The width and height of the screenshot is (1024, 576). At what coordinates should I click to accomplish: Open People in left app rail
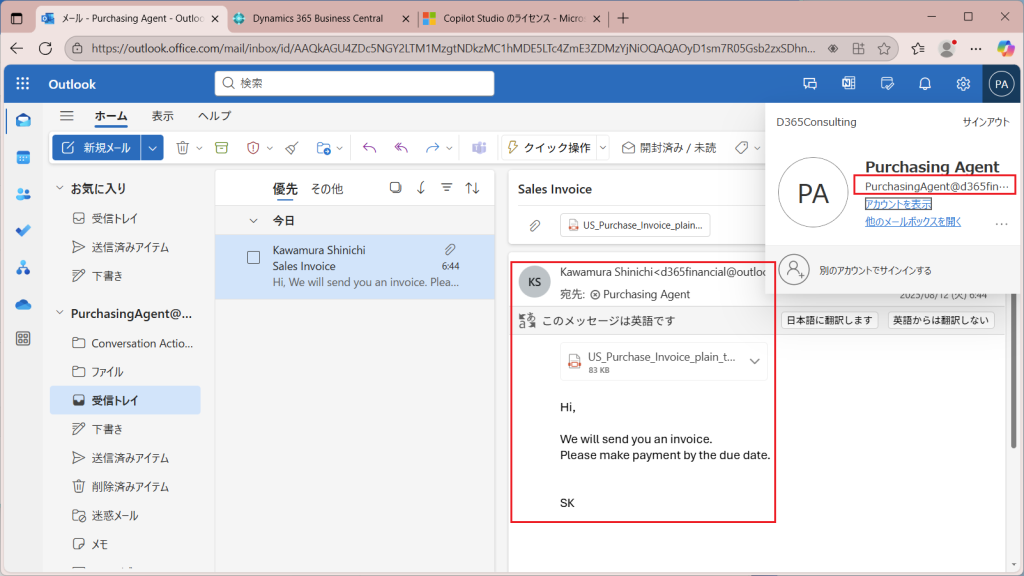click(x=24, y=194)
